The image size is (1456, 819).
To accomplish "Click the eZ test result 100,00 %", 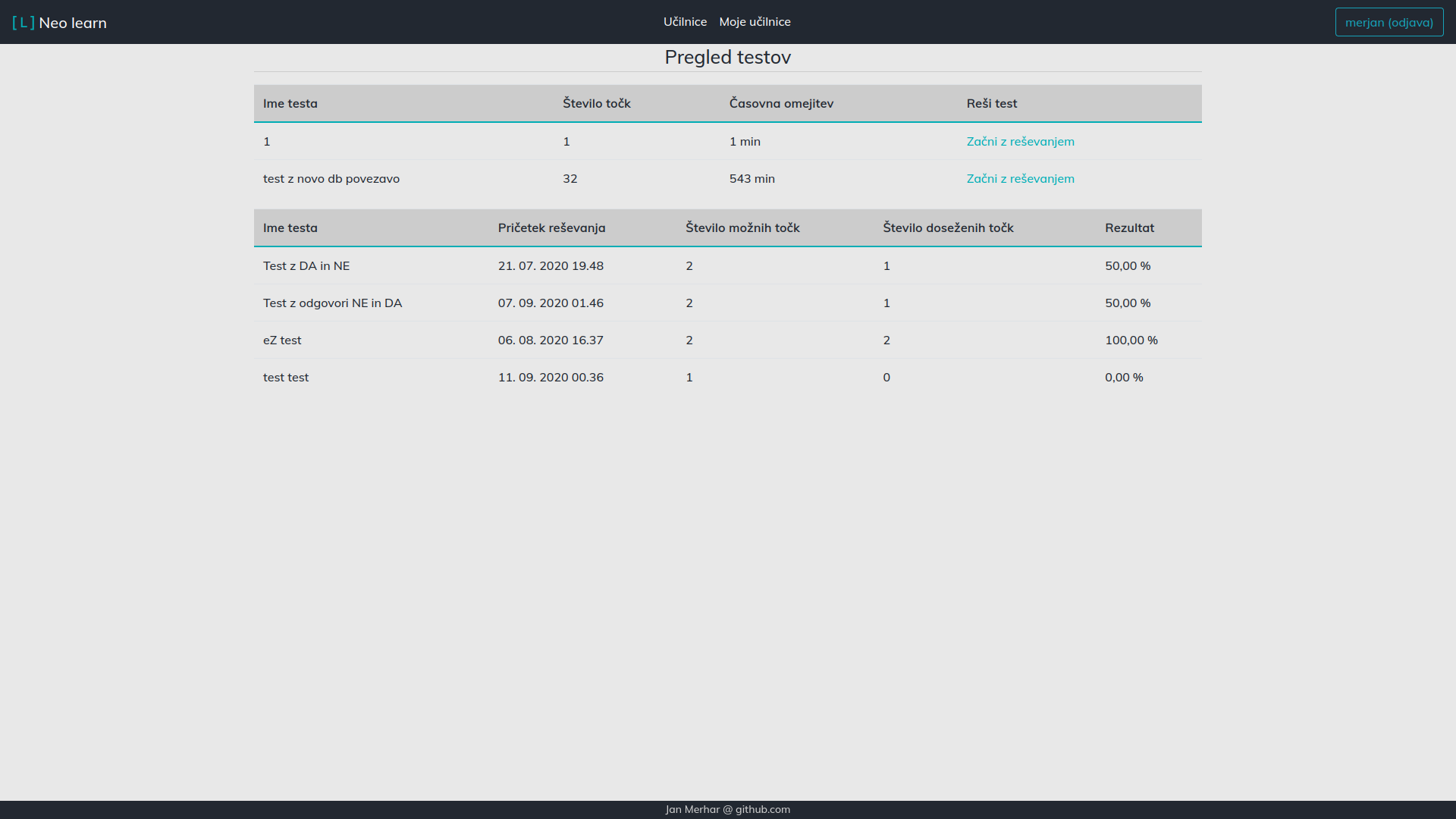I will coord(1131,340).
